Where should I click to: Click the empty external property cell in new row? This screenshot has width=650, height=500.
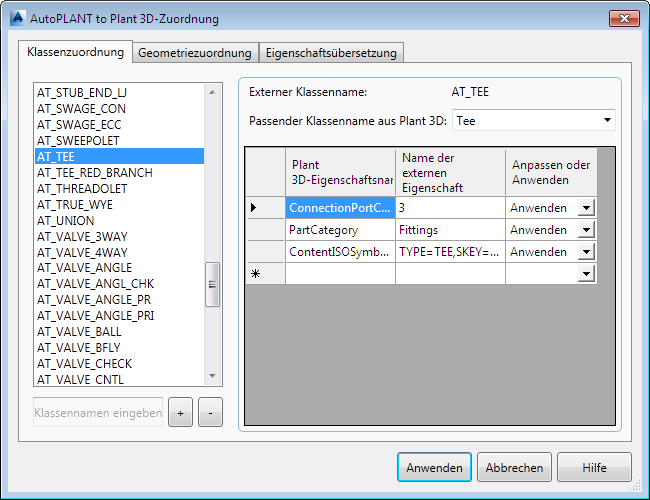(x=450, y=274)
